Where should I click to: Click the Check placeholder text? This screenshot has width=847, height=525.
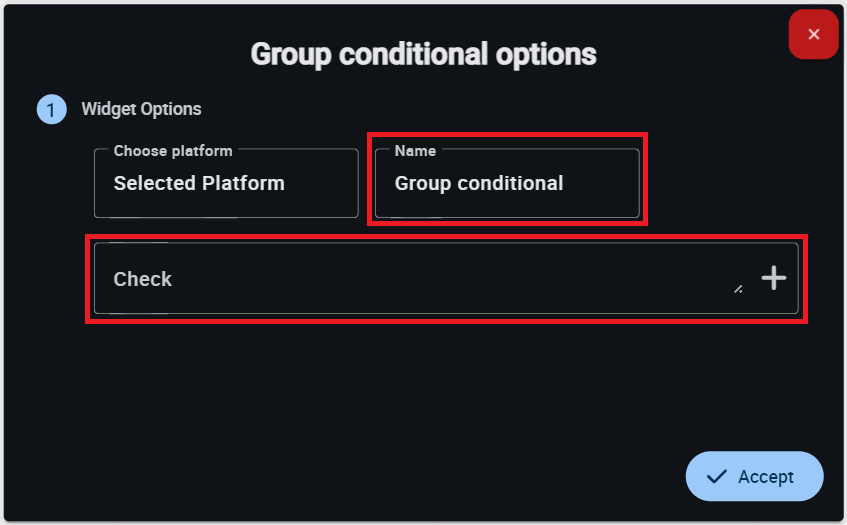point(143,279)
